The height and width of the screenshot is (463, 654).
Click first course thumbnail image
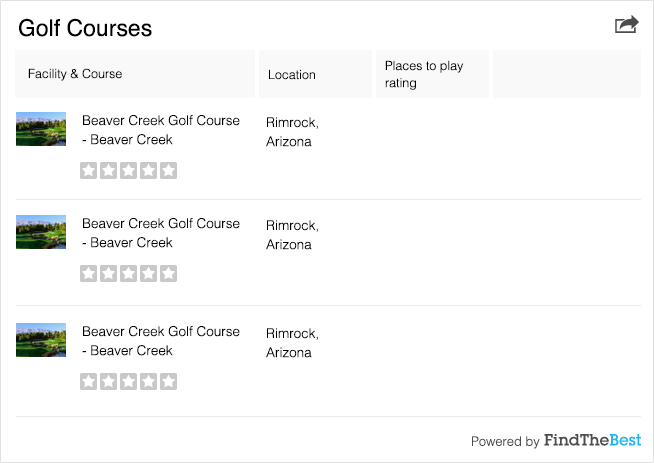(x=41, y=129)
